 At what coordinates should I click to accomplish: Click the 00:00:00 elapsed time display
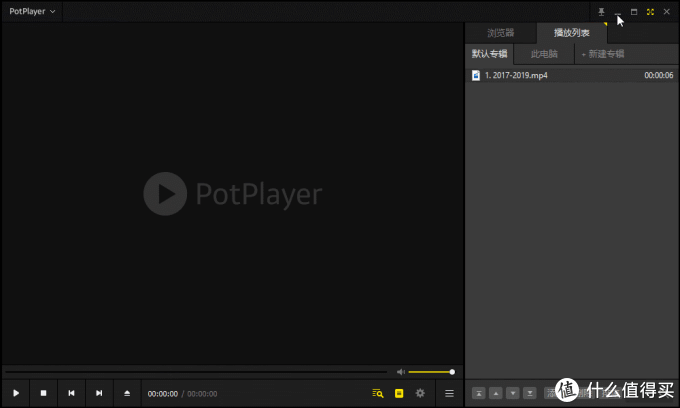coord(163,394)
